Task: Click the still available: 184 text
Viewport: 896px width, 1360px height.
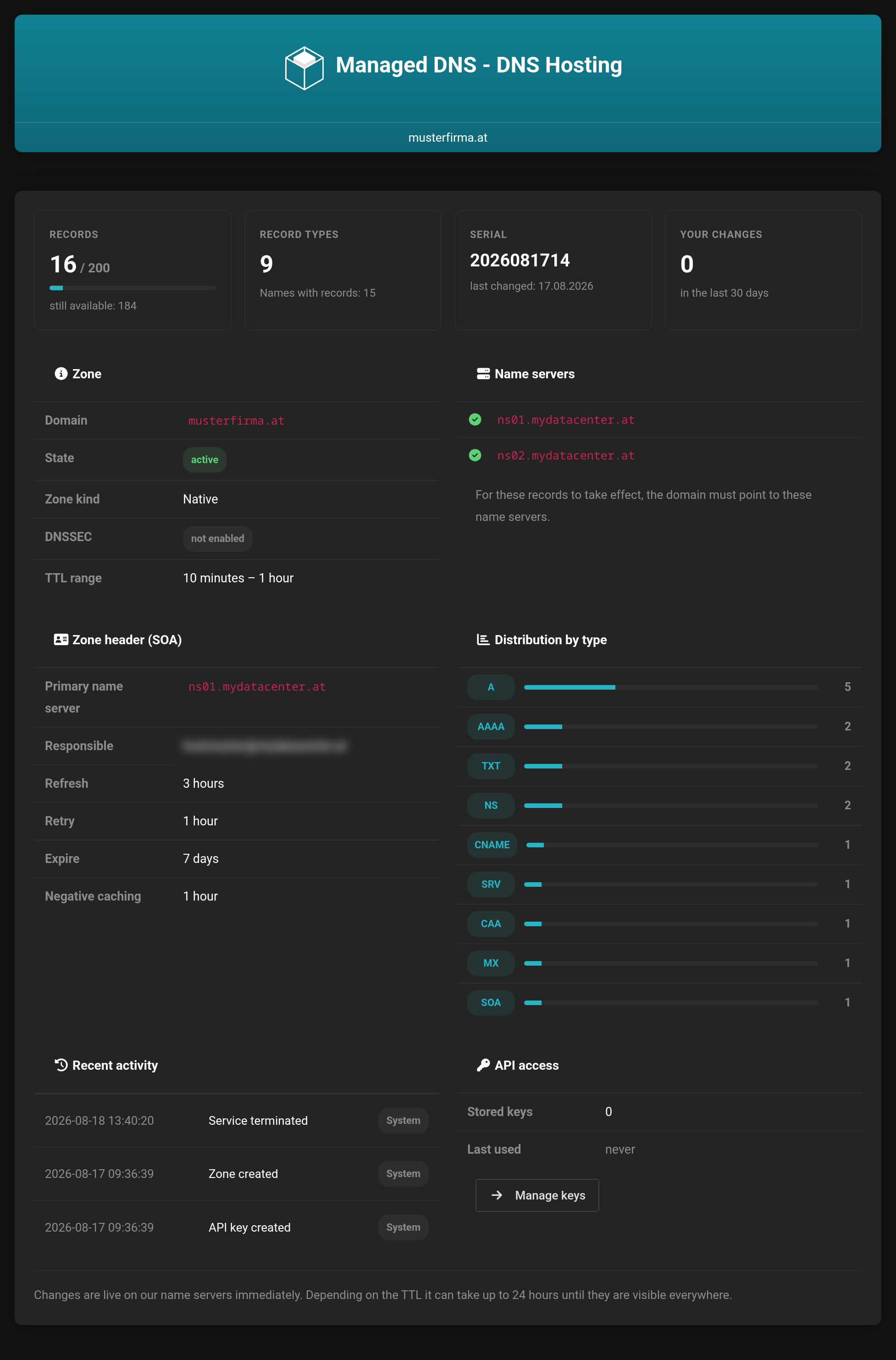Action: [93, 306]
